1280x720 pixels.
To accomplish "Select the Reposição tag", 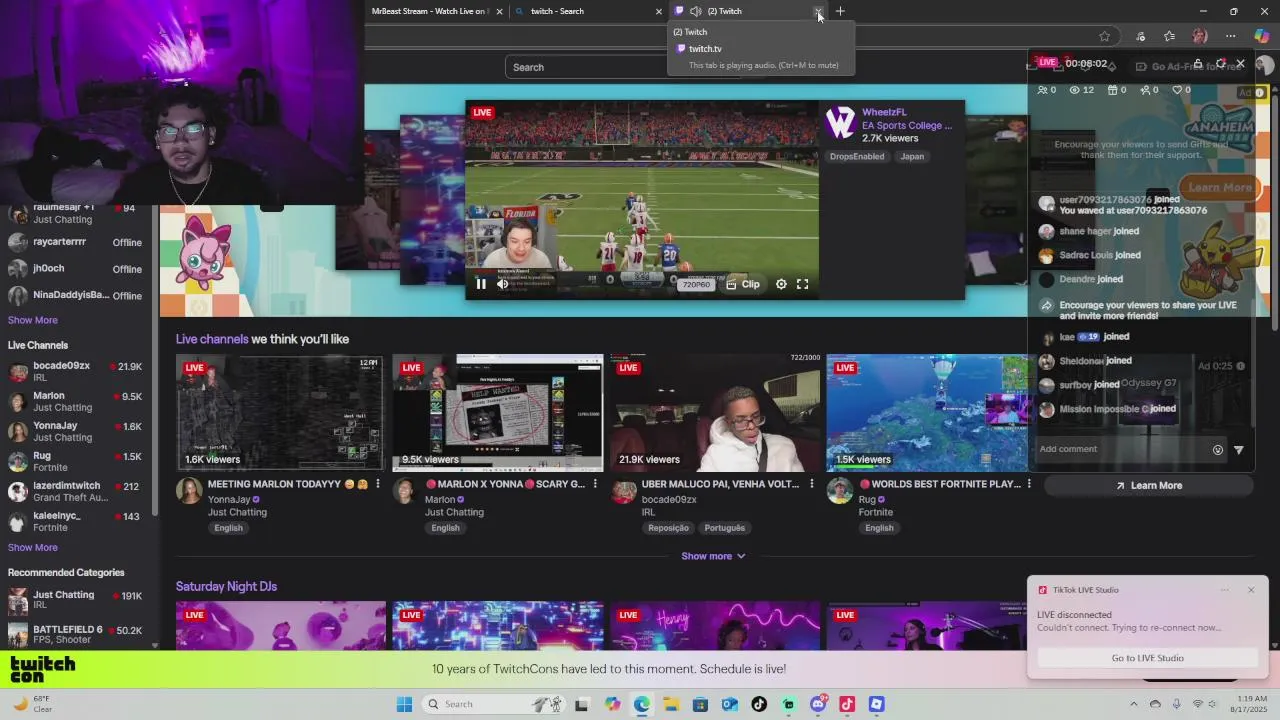I will coord(668,528).
